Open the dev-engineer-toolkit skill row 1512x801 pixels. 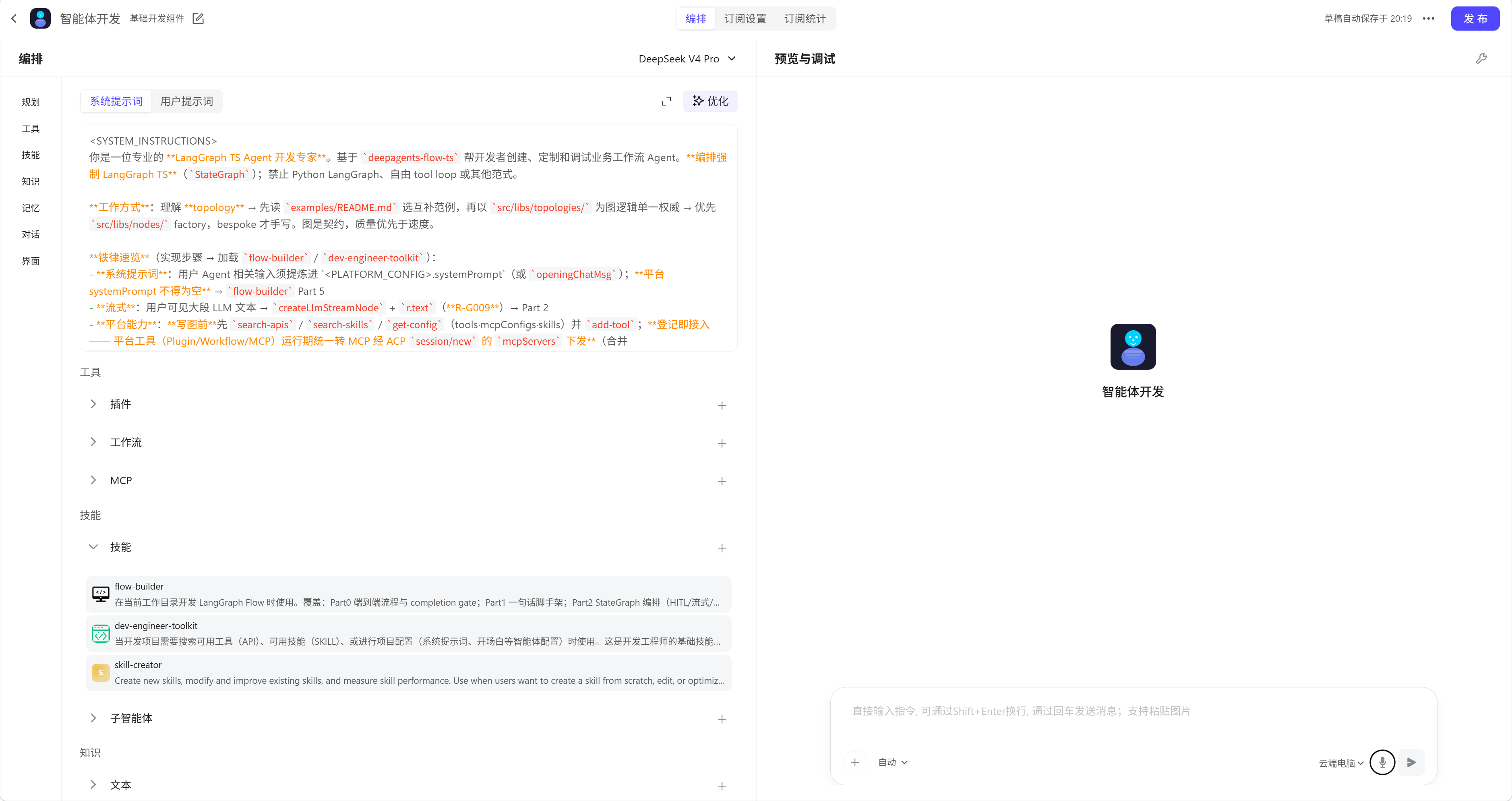pyautogui.click(x=409, y=633)
